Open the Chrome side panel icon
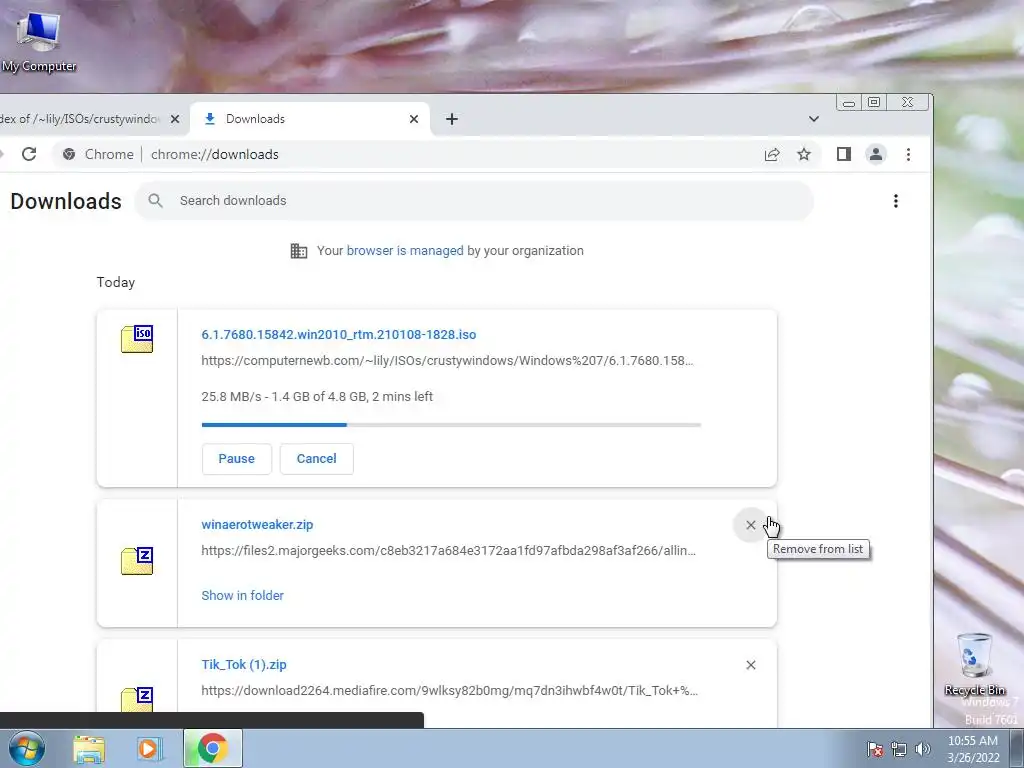Image resolution: width=1024 pixels, height=768 pixels. pos(844,154)
